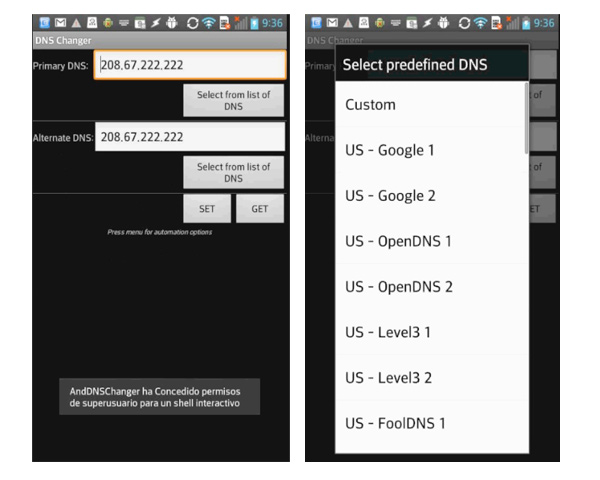This screenshot has height=480, width=600.
Task: Focus the Primary DNS address field
Action: 190,65
